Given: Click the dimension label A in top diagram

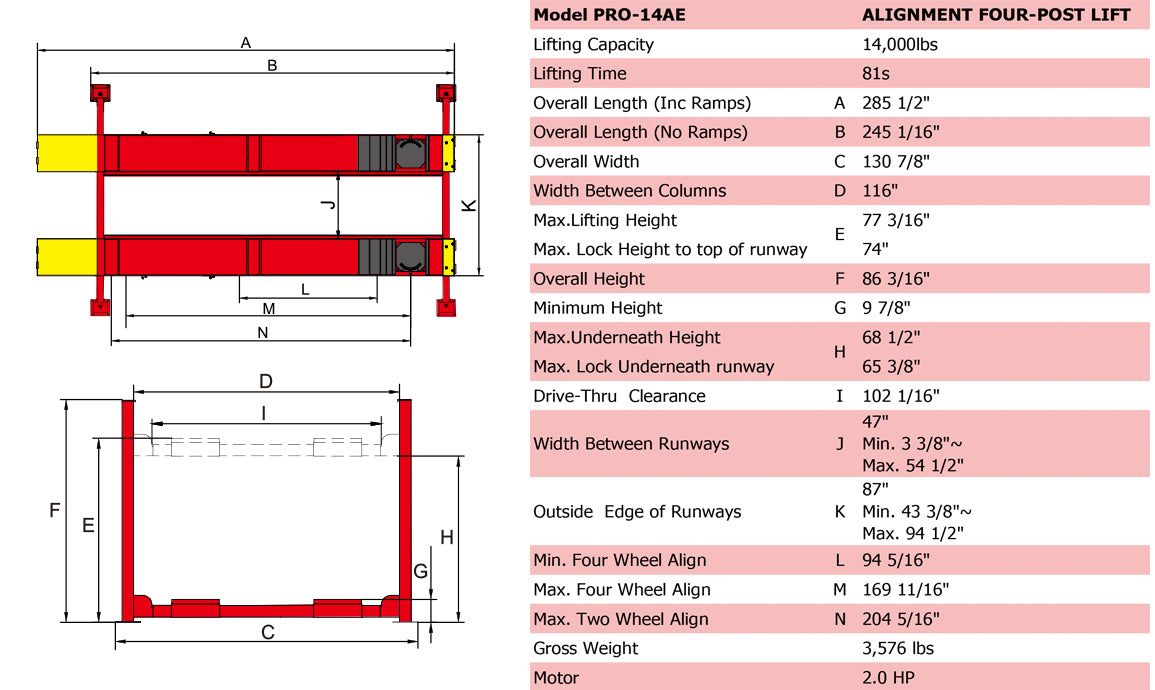Looking at the screenshot, I should 245,42.
